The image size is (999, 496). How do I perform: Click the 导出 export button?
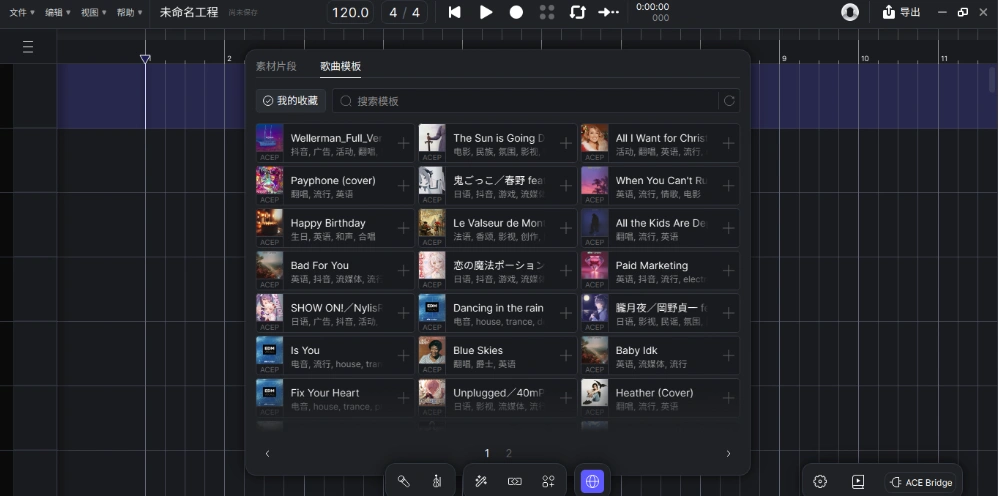(x=902, y=12)
